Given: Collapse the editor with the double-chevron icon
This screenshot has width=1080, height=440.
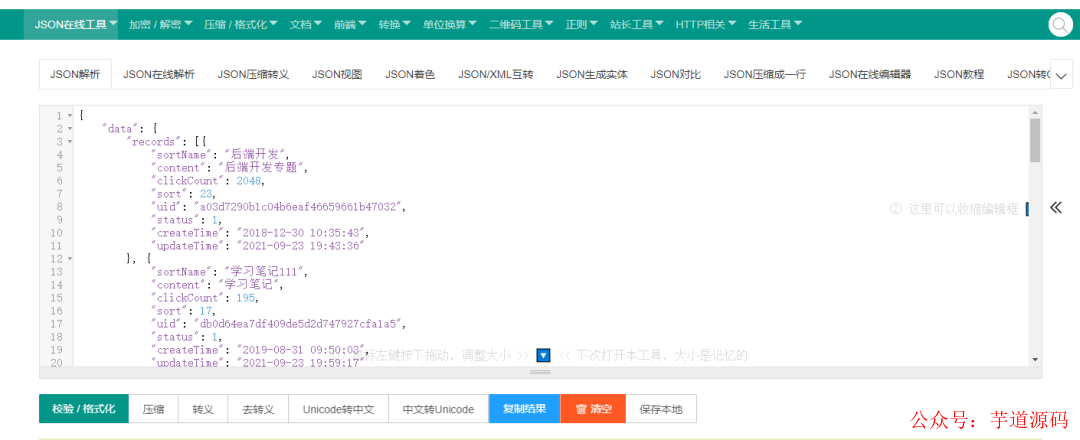Looking at the screenshot, I should (x=1056, y=209).
